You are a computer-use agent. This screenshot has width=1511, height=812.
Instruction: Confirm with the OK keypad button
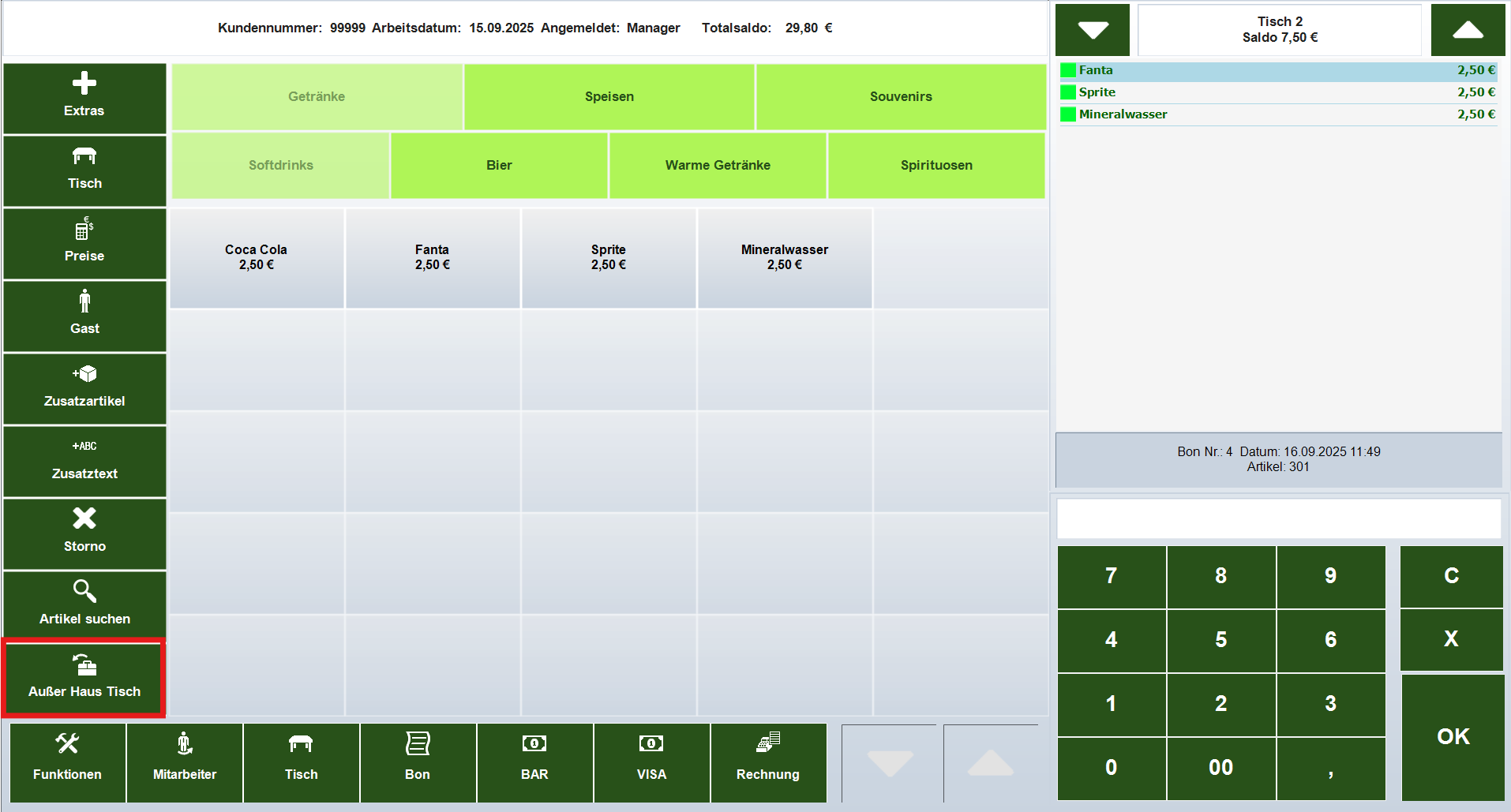click(1453, 736)
